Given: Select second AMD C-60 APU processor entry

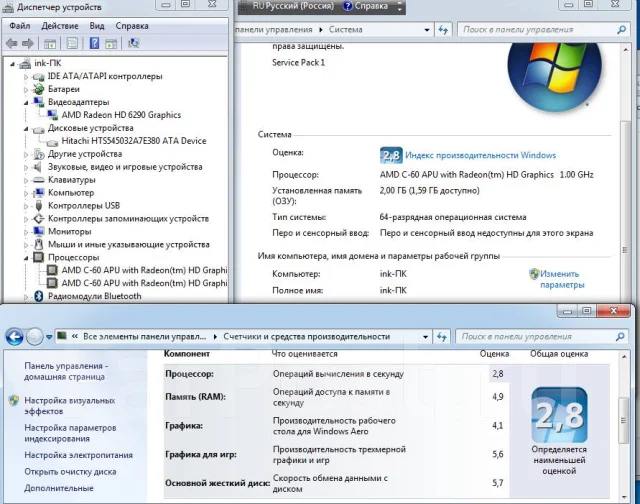Looking at the screenshot, I should (x=144, y=283).
